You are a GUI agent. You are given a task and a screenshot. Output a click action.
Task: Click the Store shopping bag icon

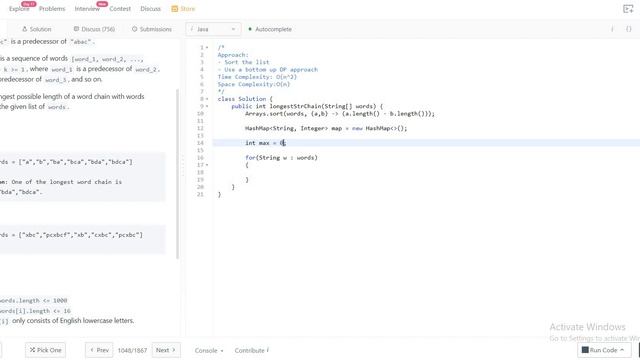pos(175,9)
